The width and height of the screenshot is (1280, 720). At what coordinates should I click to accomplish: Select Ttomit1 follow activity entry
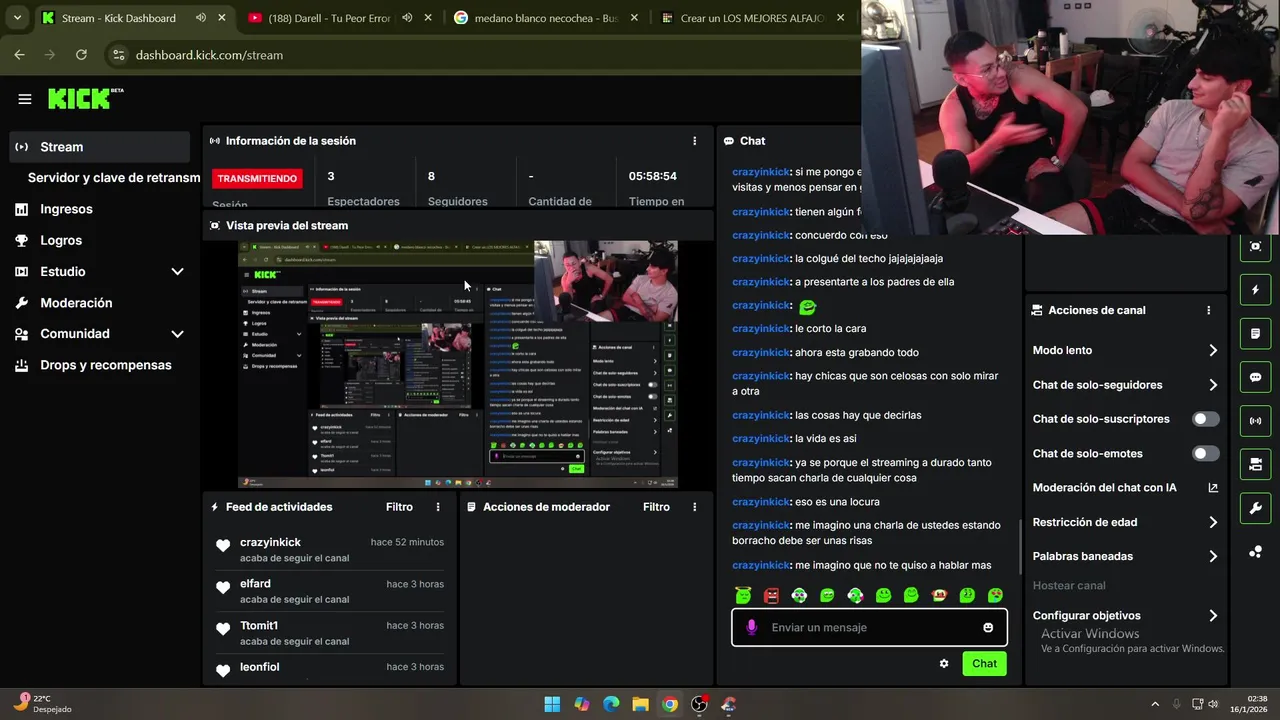330,633
